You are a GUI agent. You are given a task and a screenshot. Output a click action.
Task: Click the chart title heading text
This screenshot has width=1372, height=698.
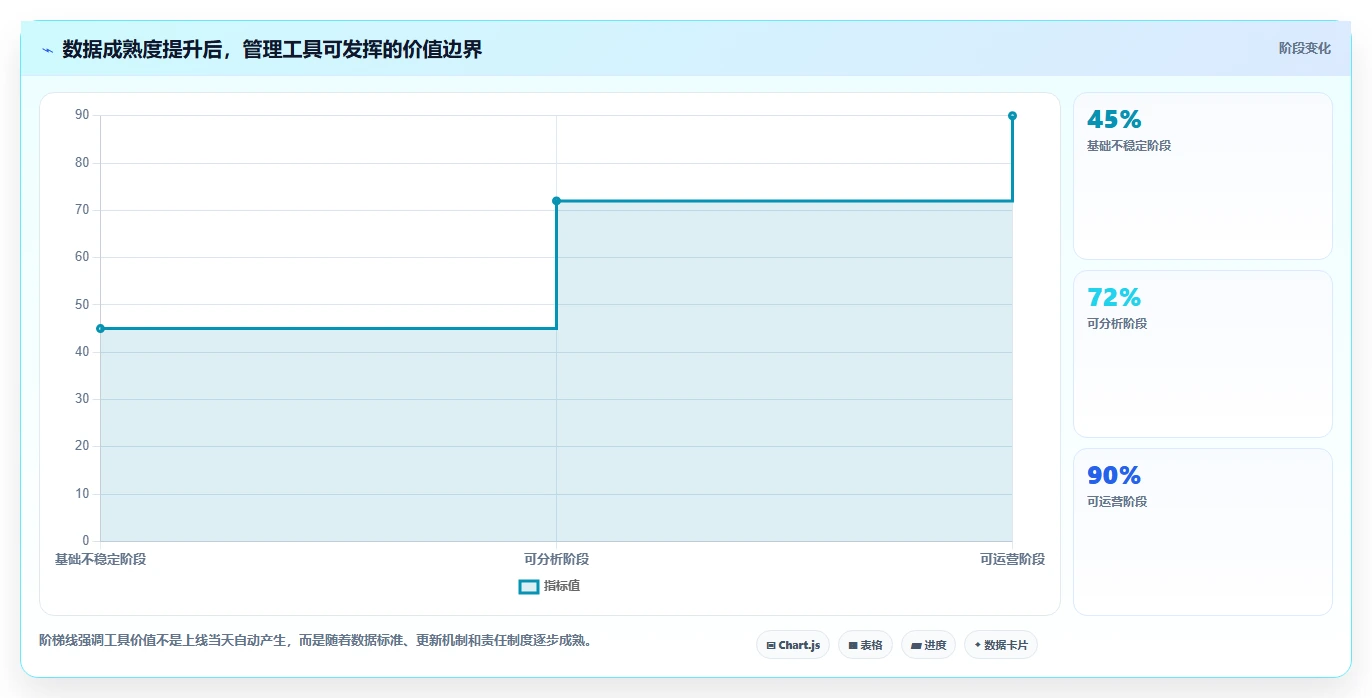pos(272,49)
